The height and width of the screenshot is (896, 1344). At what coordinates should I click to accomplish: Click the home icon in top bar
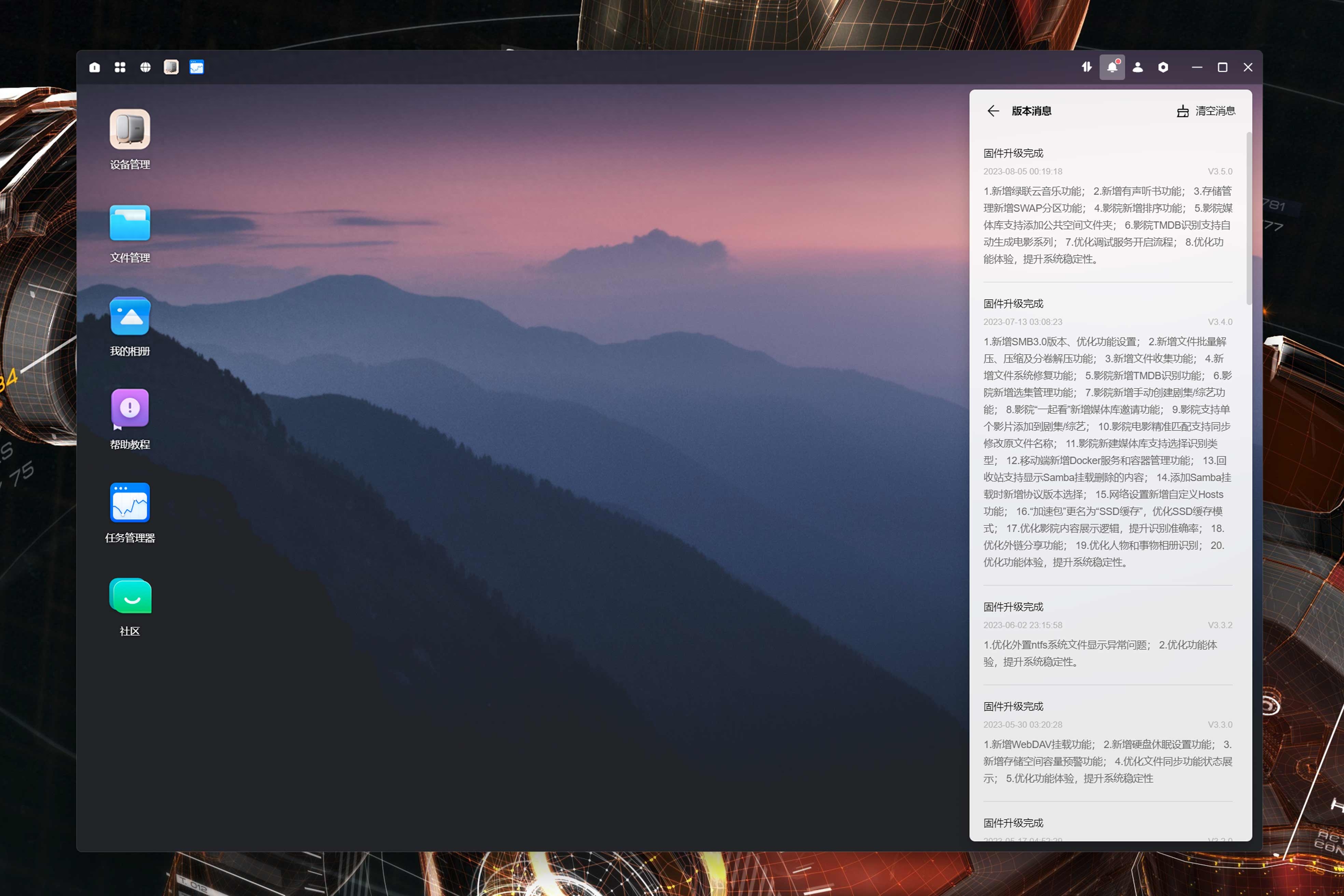(95, 67)
